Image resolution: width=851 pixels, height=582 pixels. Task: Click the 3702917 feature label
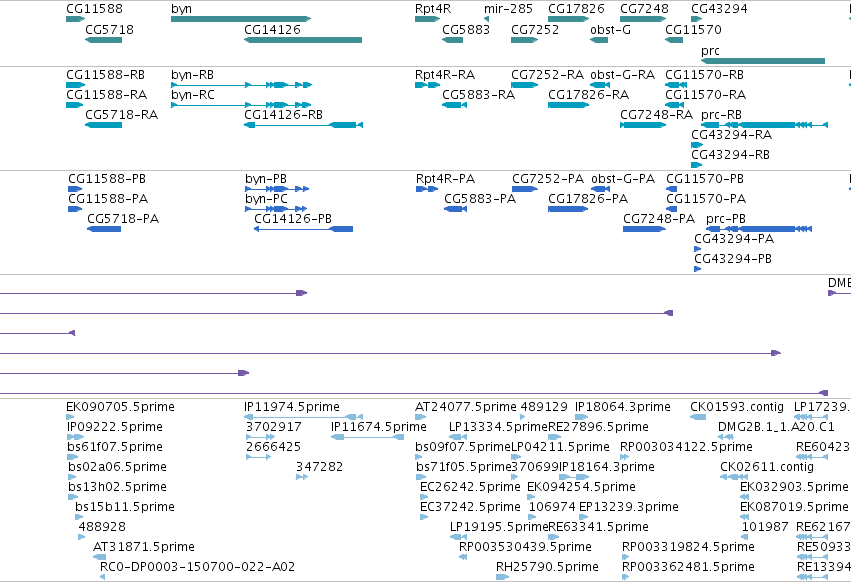pos(274,427)
